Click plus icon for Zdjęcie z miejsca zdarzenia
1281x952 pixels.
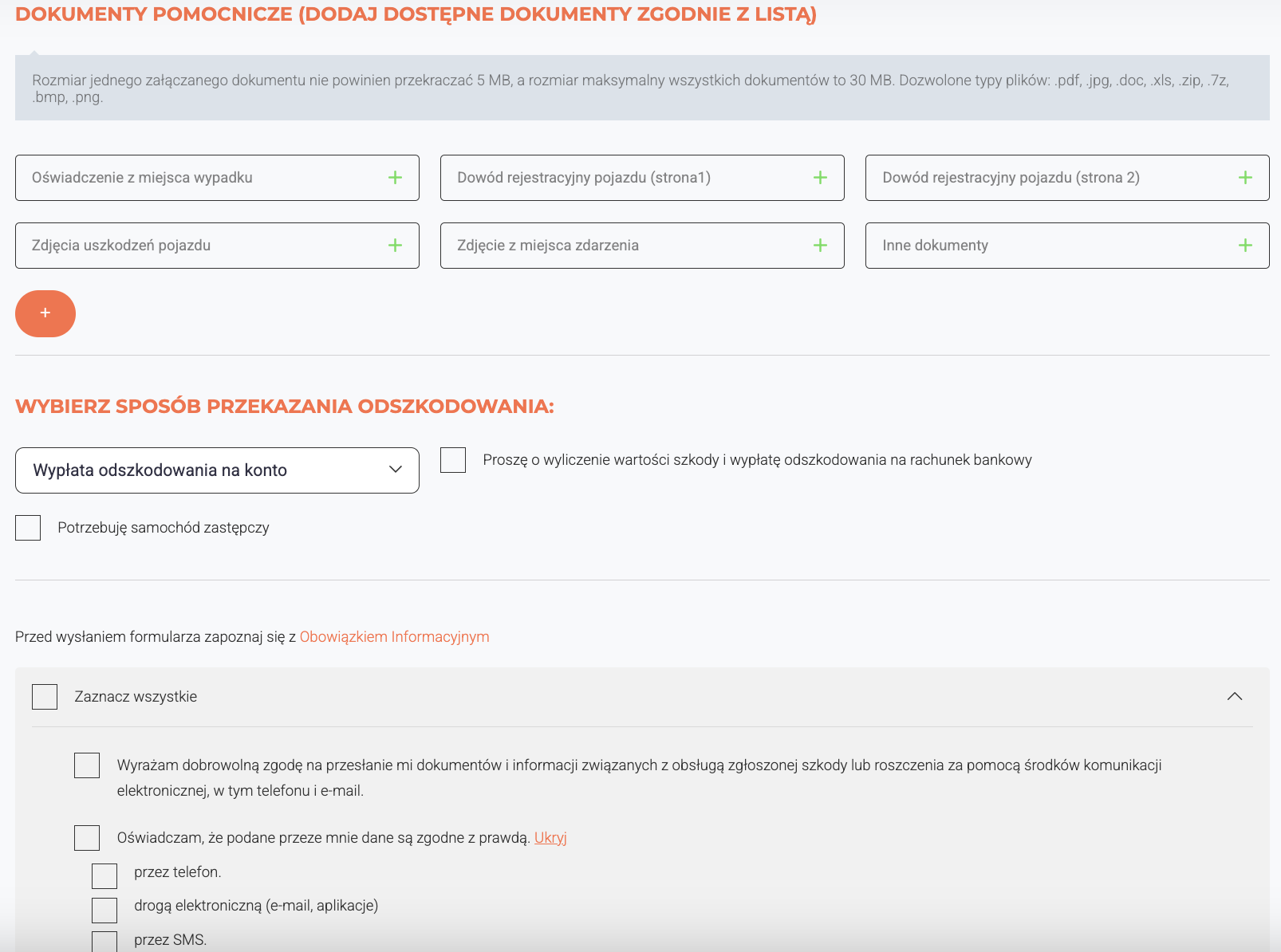coord(820,246)
